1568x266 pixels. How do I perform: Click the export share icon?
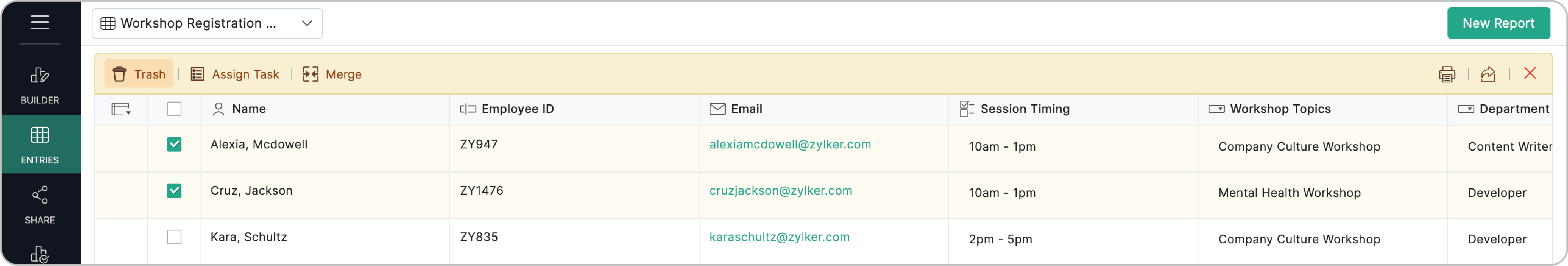(x=1488, y=75)
